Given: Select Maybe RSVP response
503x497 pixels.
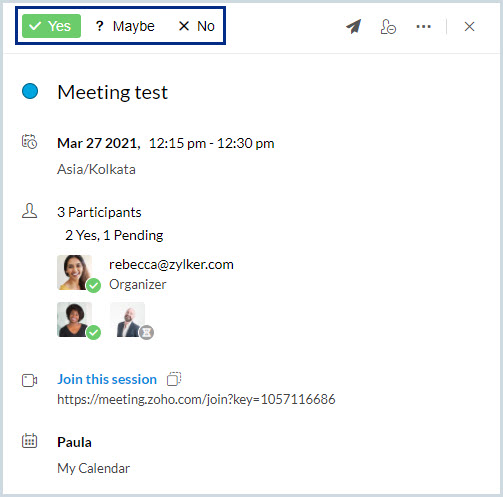Looking at the screenshot, I should [125, 26].
